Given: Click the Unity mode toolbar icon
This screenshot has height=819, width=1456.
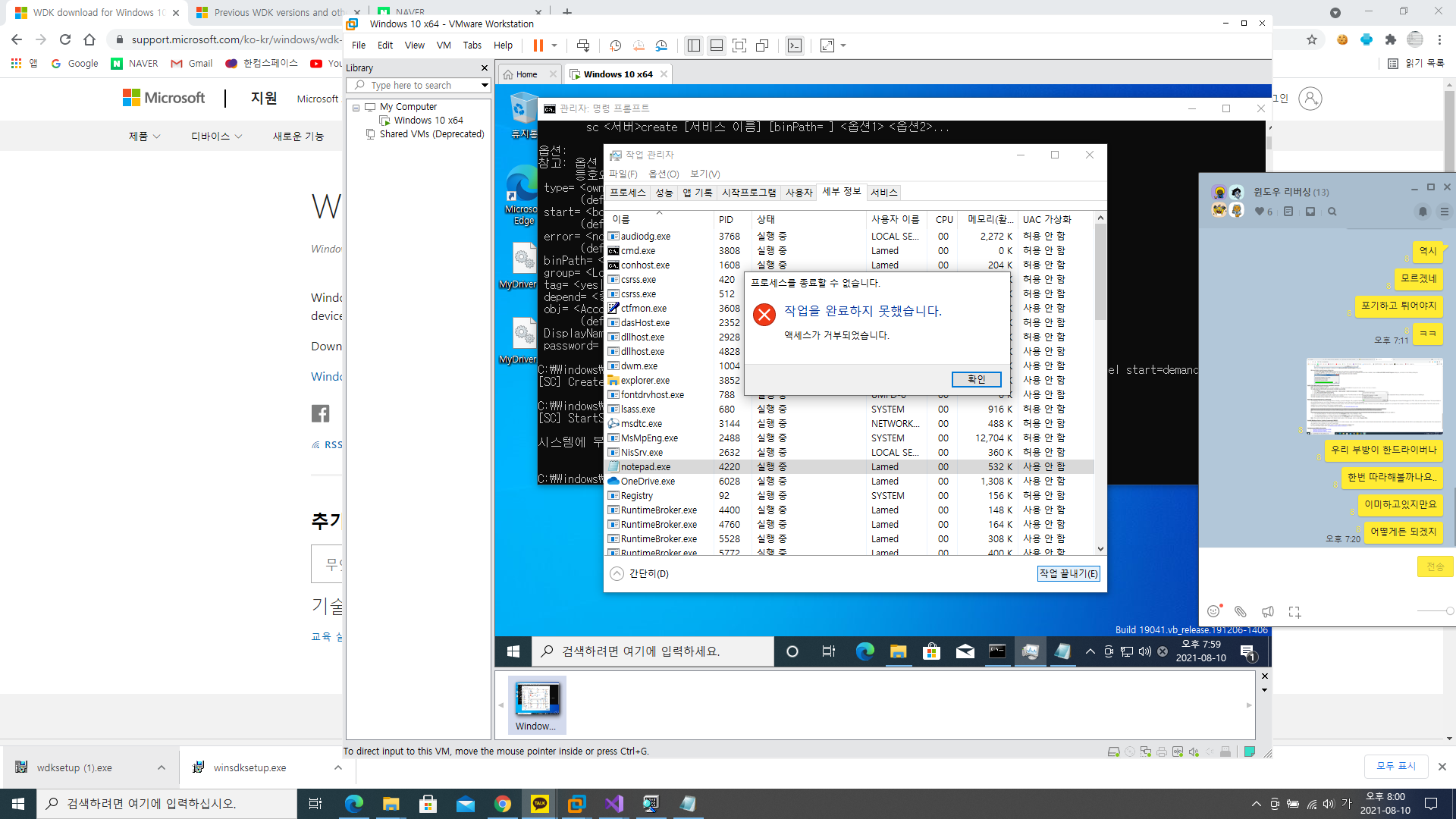Looking at the screenshot, I should click(x=762, y=45).
